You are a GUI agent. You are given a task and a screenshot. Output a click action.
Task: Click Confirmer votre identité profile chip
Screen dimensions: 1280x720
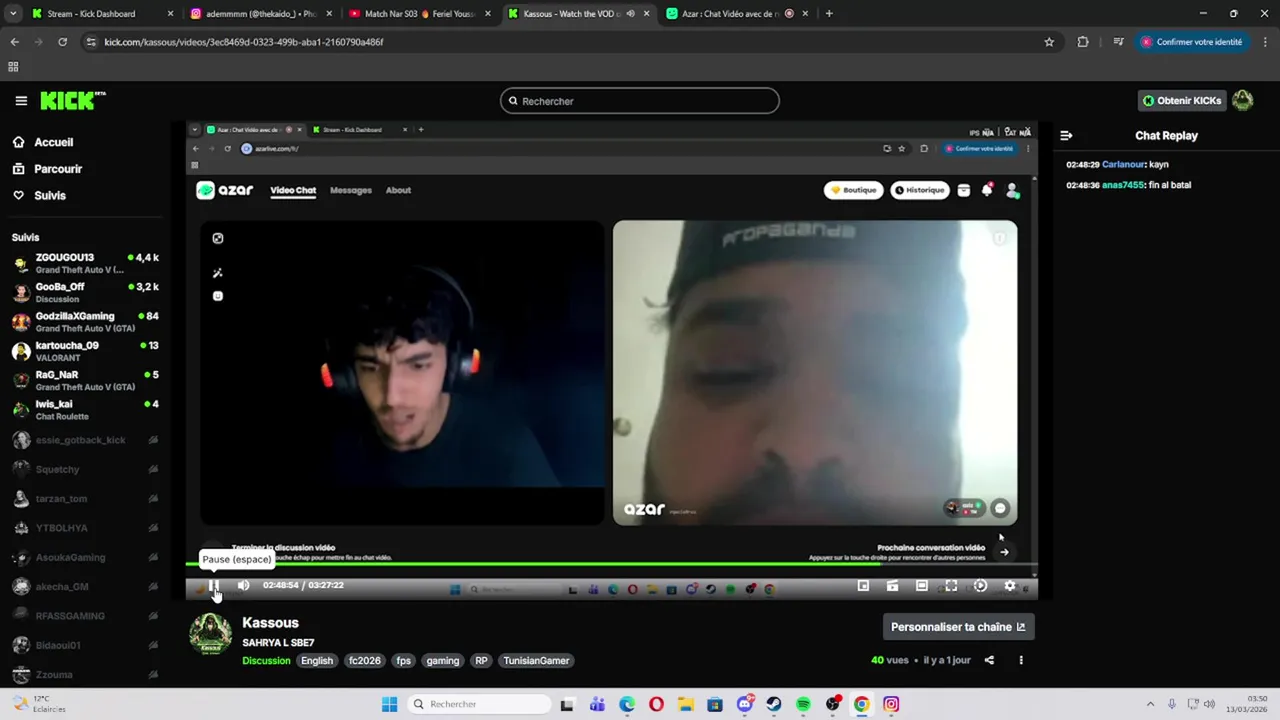1192,42
